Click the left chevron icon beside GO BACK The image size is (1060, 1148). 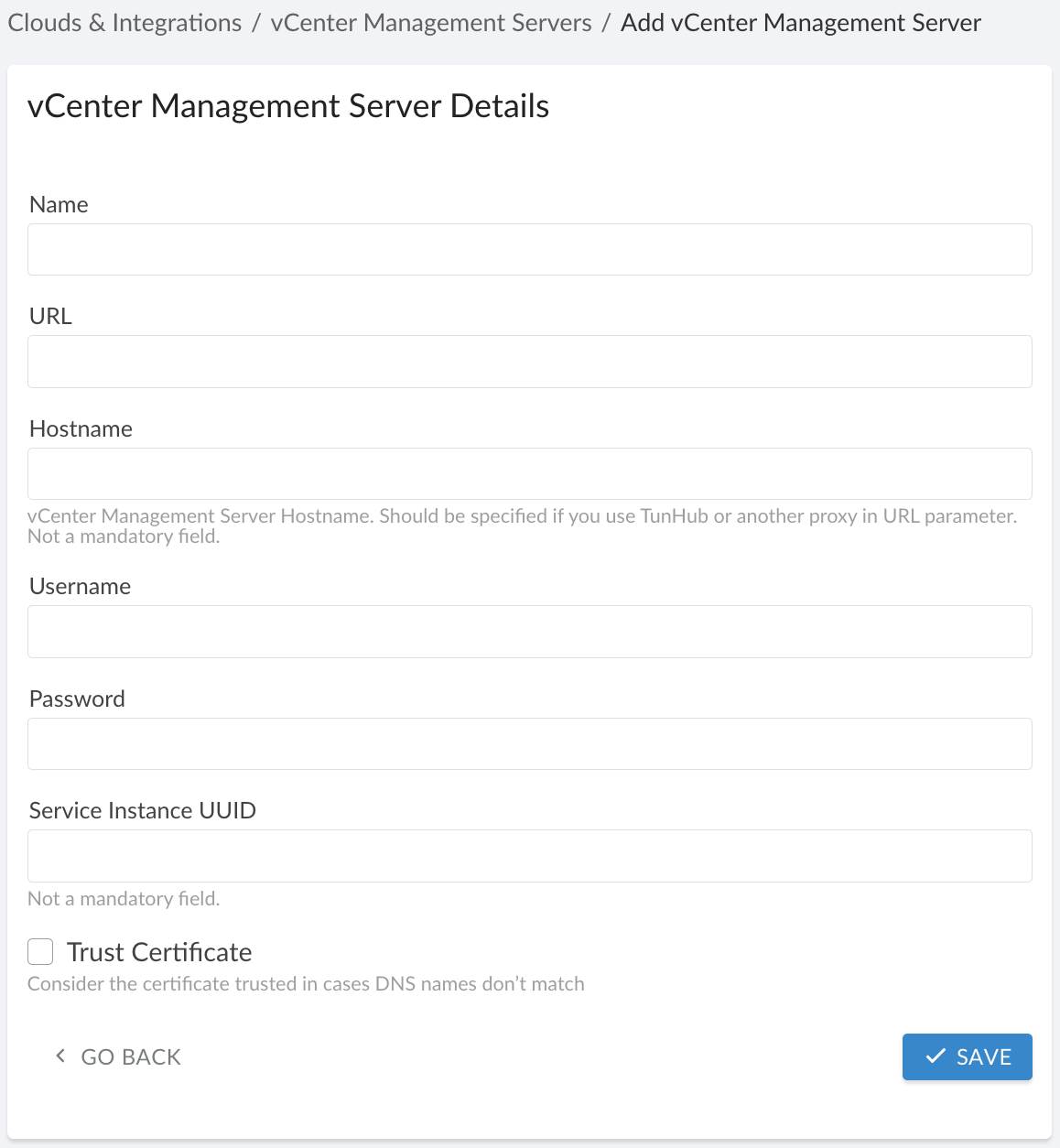coord(59,1056)
